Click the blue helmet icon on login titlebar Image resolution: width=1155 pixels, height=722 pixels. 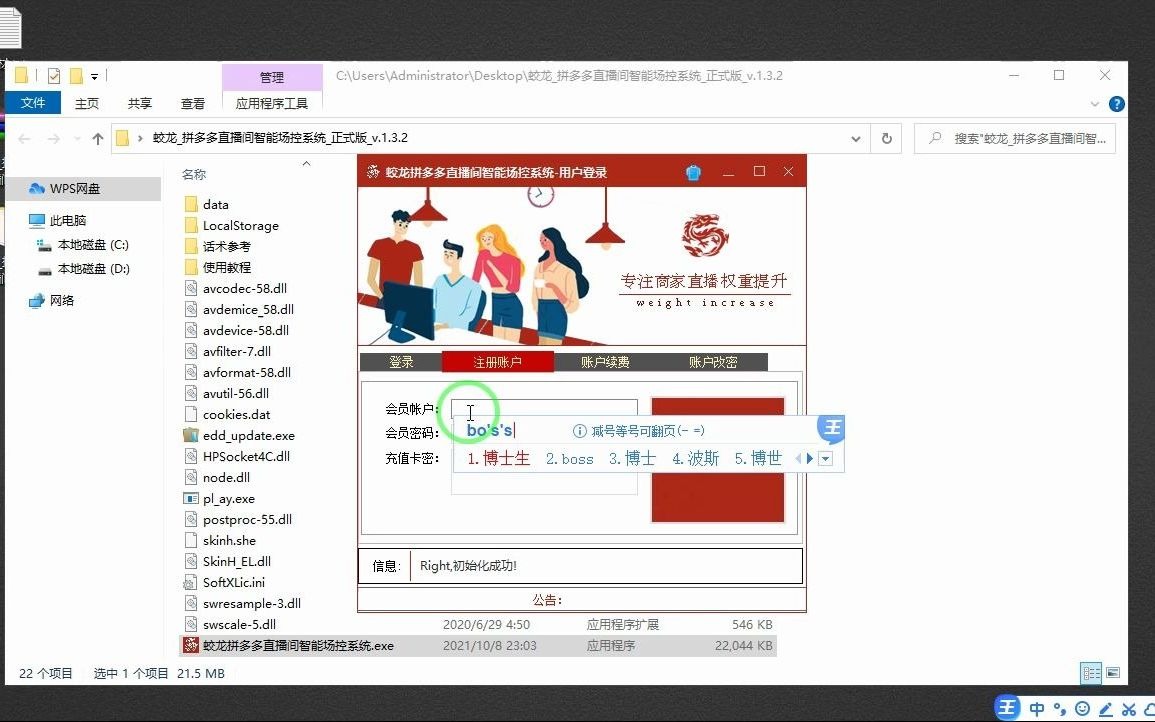[694, 171]
